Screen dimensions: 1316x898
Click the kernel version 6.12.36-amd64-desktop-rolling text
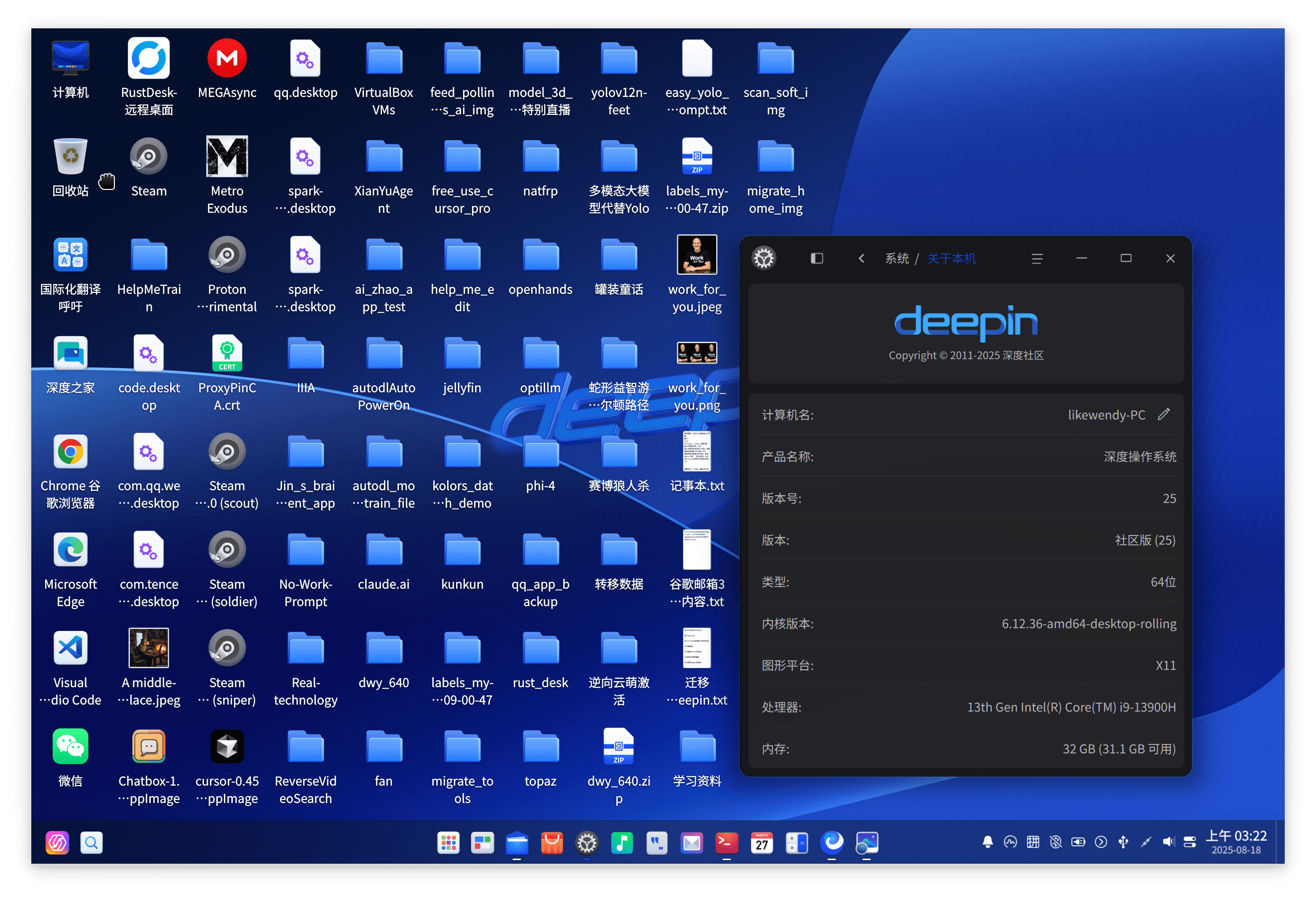[x=1089, y=624]
